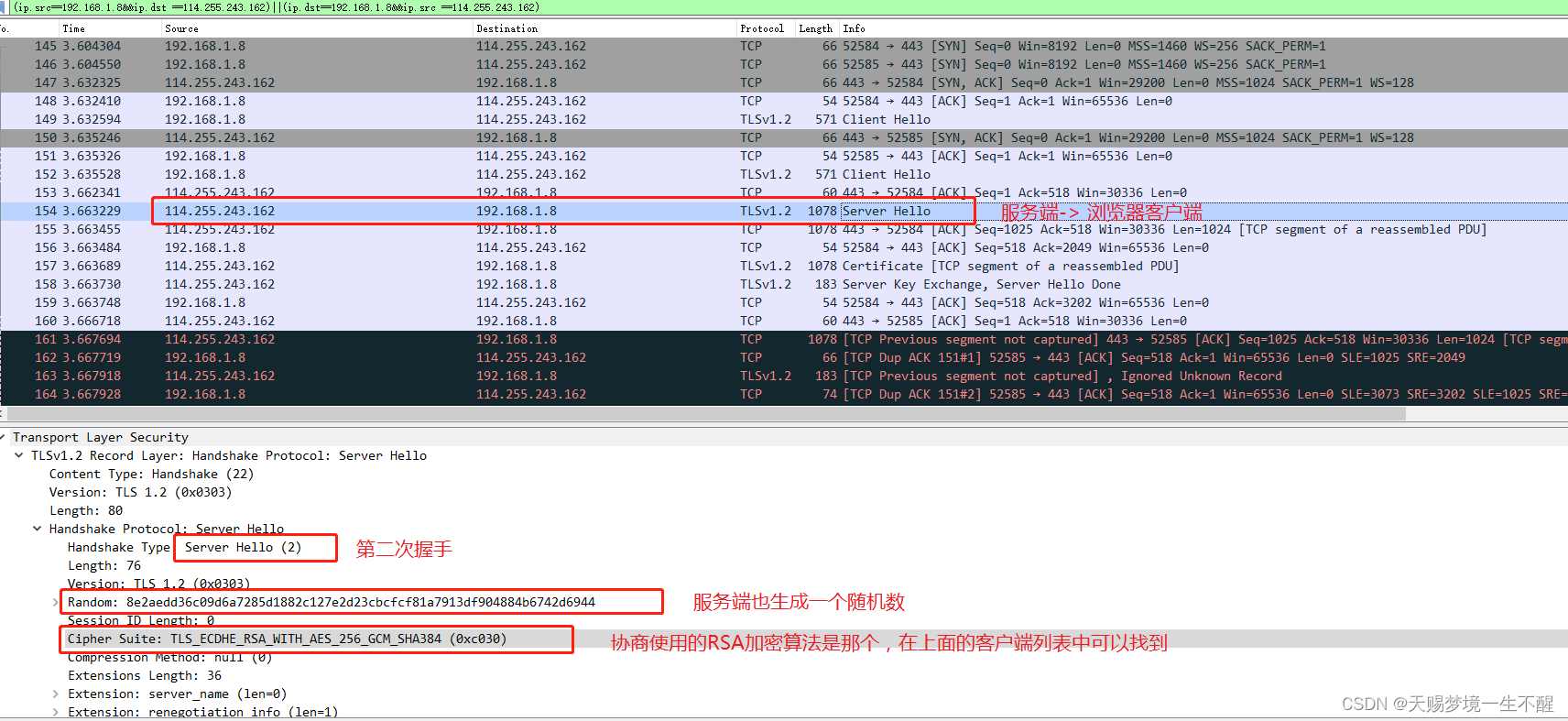Click the display filter input field
The image size is (1568, 721).
788,7
